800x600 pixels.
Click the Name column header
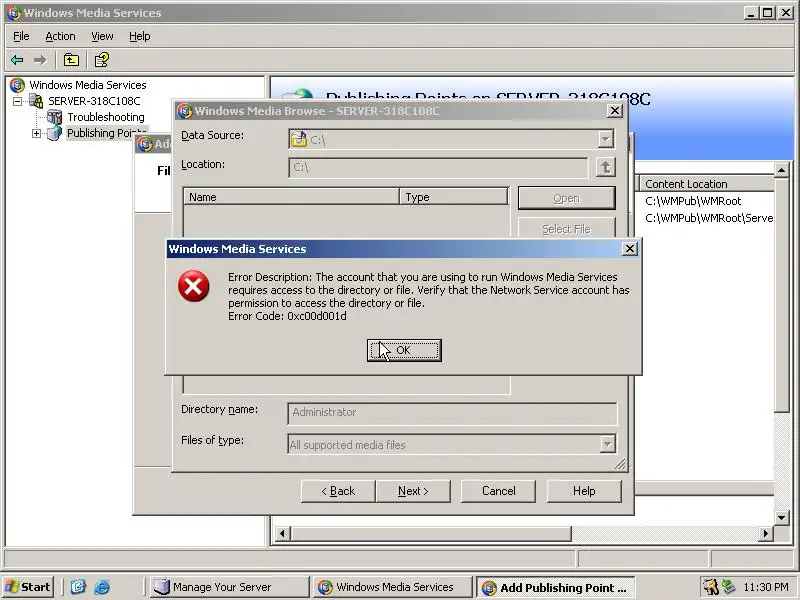click(291, 197)
